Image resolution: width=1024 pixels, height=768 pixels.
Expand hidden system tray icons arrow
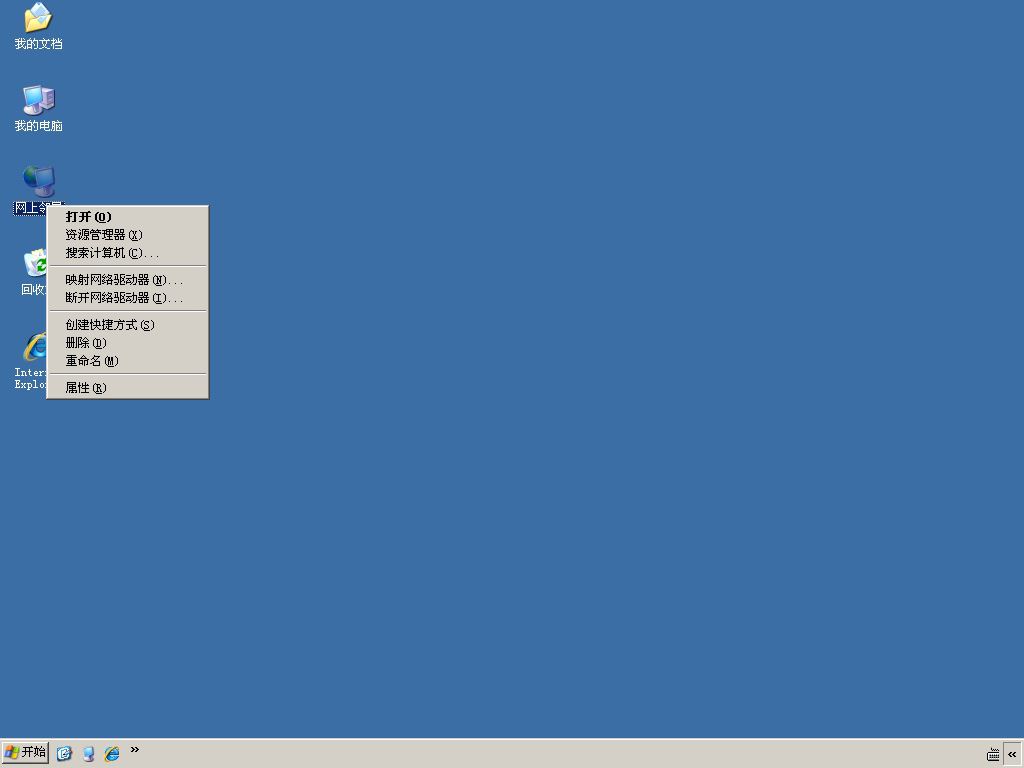pos(1012,754)
